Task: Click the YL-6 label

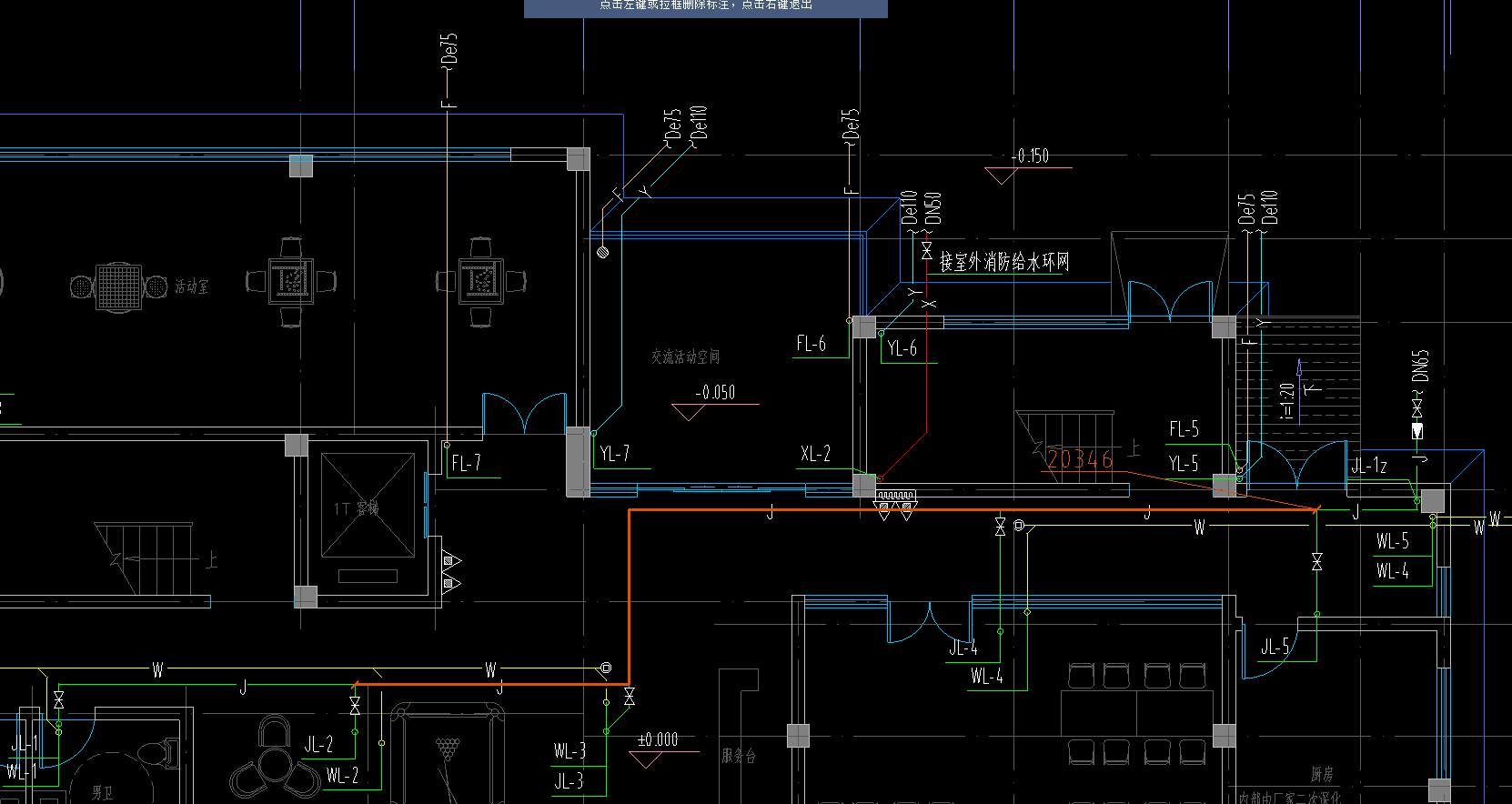Action: 902,348
